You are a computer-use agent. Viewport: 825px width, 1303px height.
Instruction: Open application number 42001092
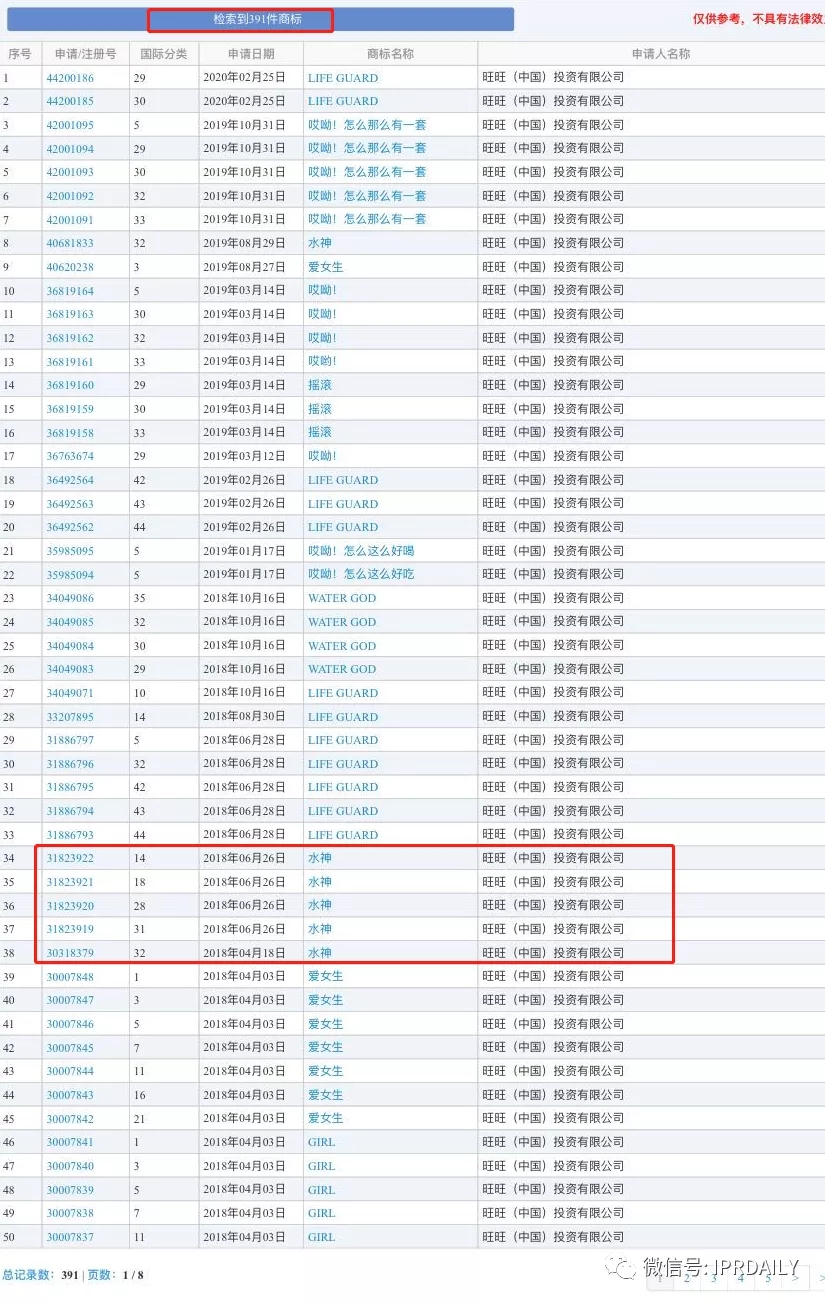coord(70,196)
